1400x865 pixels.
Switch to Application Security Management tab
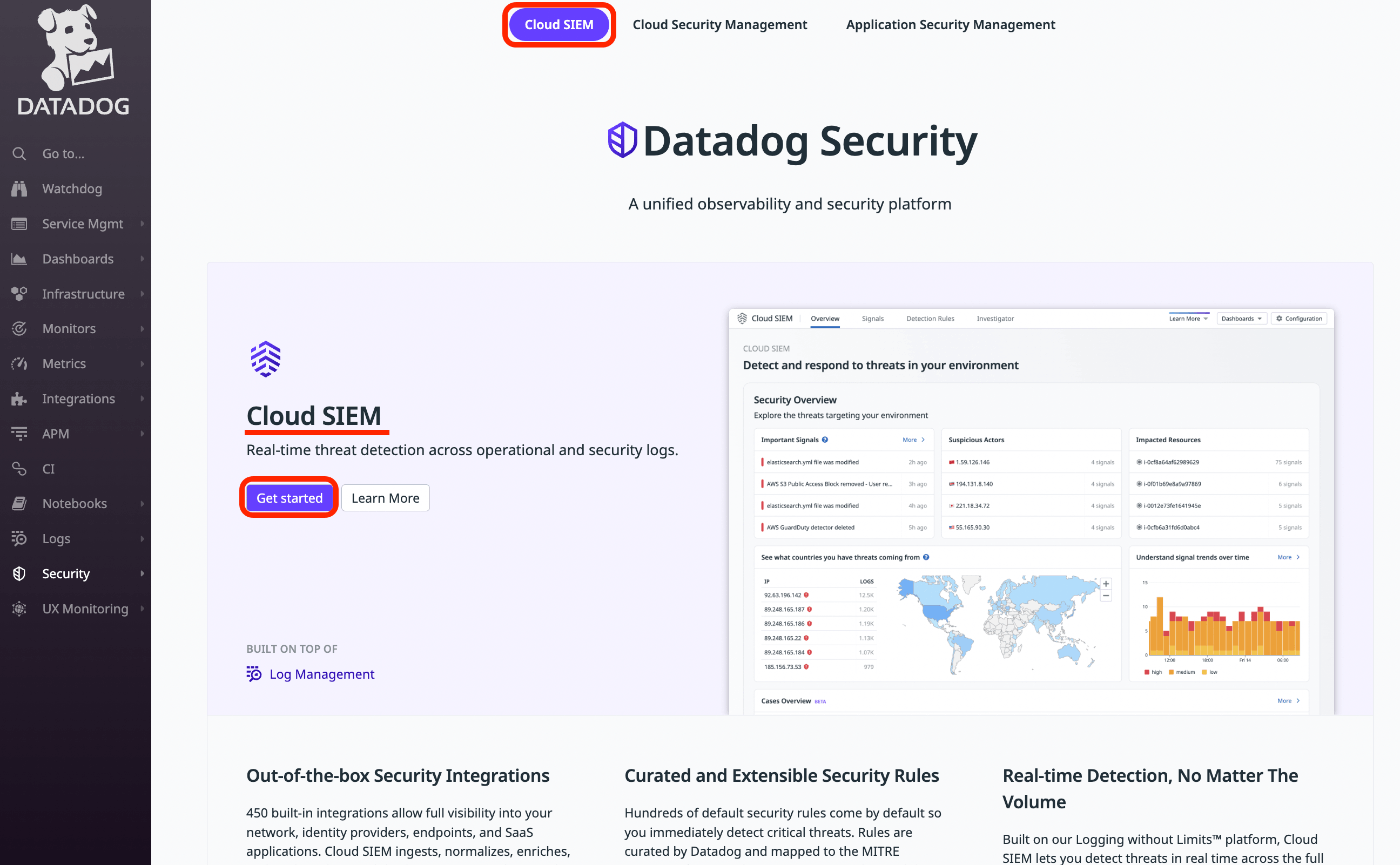pyautogui.click(x=951, y=24)
